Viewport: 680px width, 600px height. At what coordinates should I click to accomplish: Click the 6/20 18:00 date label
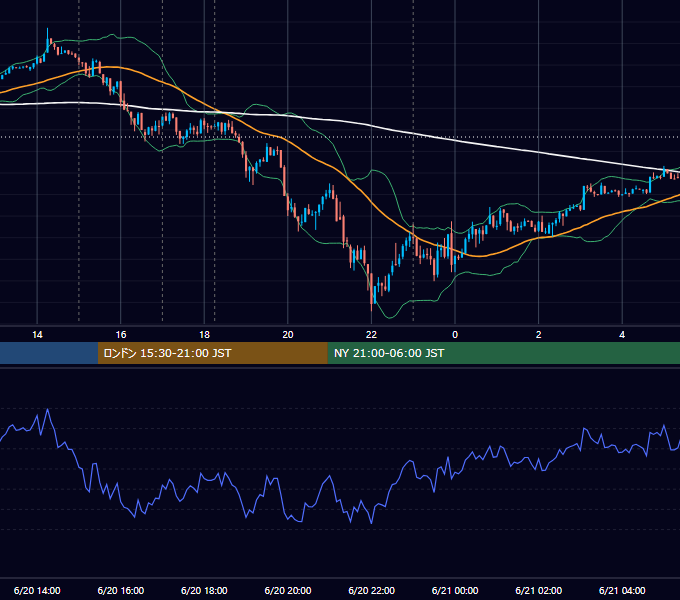pos(204,590)
